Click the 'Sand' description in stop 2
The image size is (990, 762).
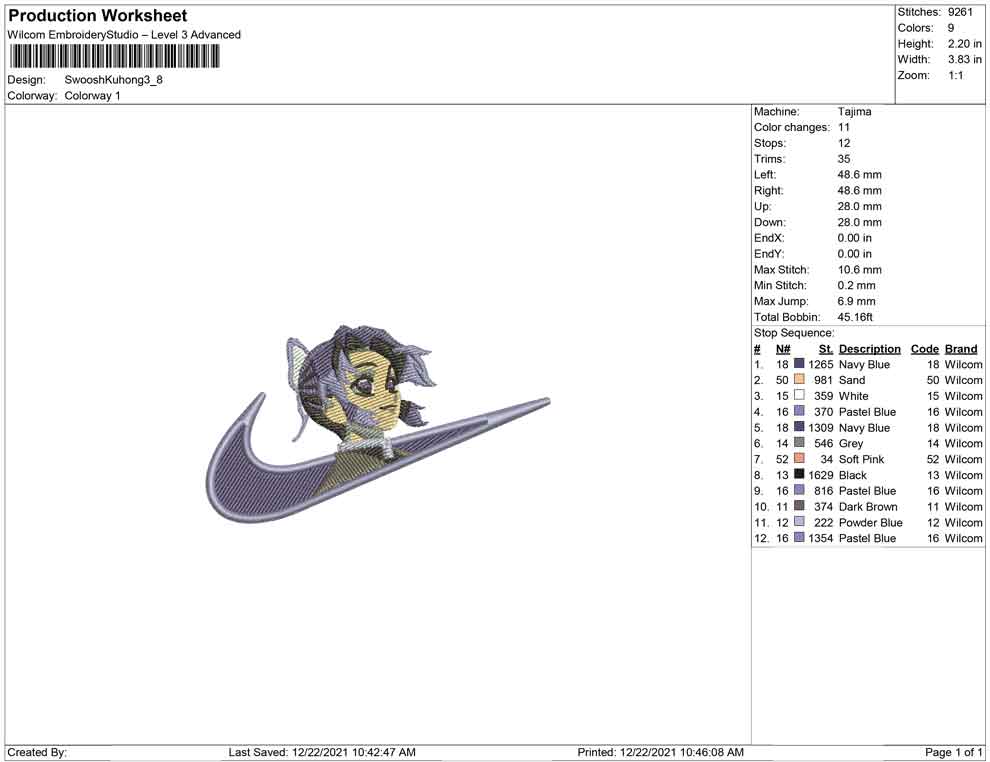(x=852, y=380)
